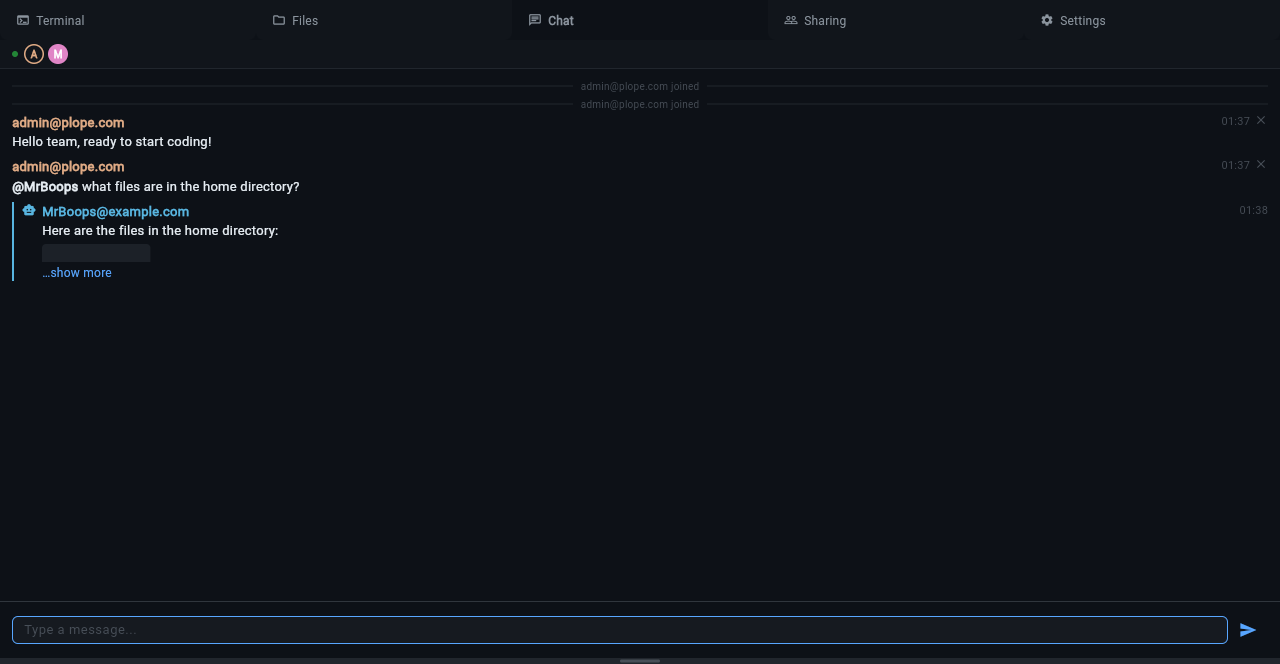Delete the '@MrBoops what files' message with X
This screenshot has width=1280, height=664.
click(x=1261, y=164)
